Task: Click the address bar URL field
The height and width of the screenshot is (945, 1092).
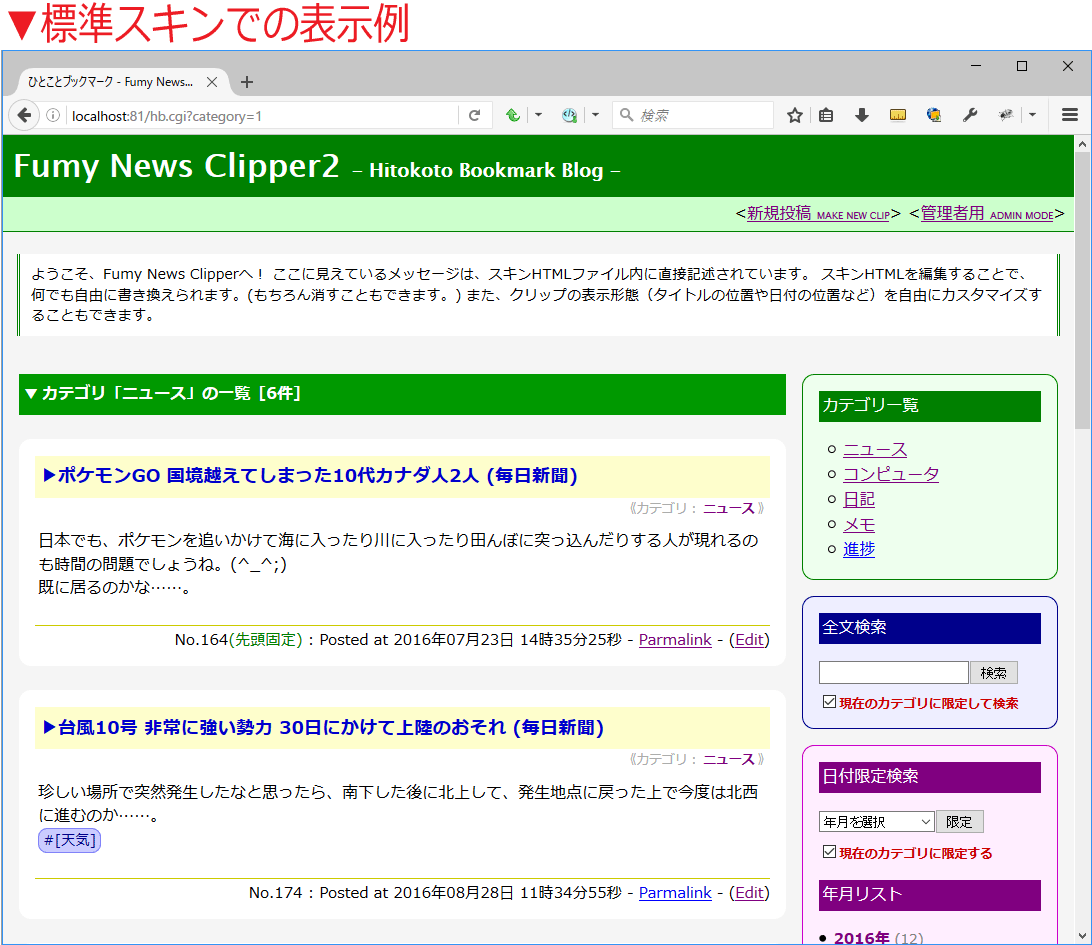Action: click(x=263, y=116)
